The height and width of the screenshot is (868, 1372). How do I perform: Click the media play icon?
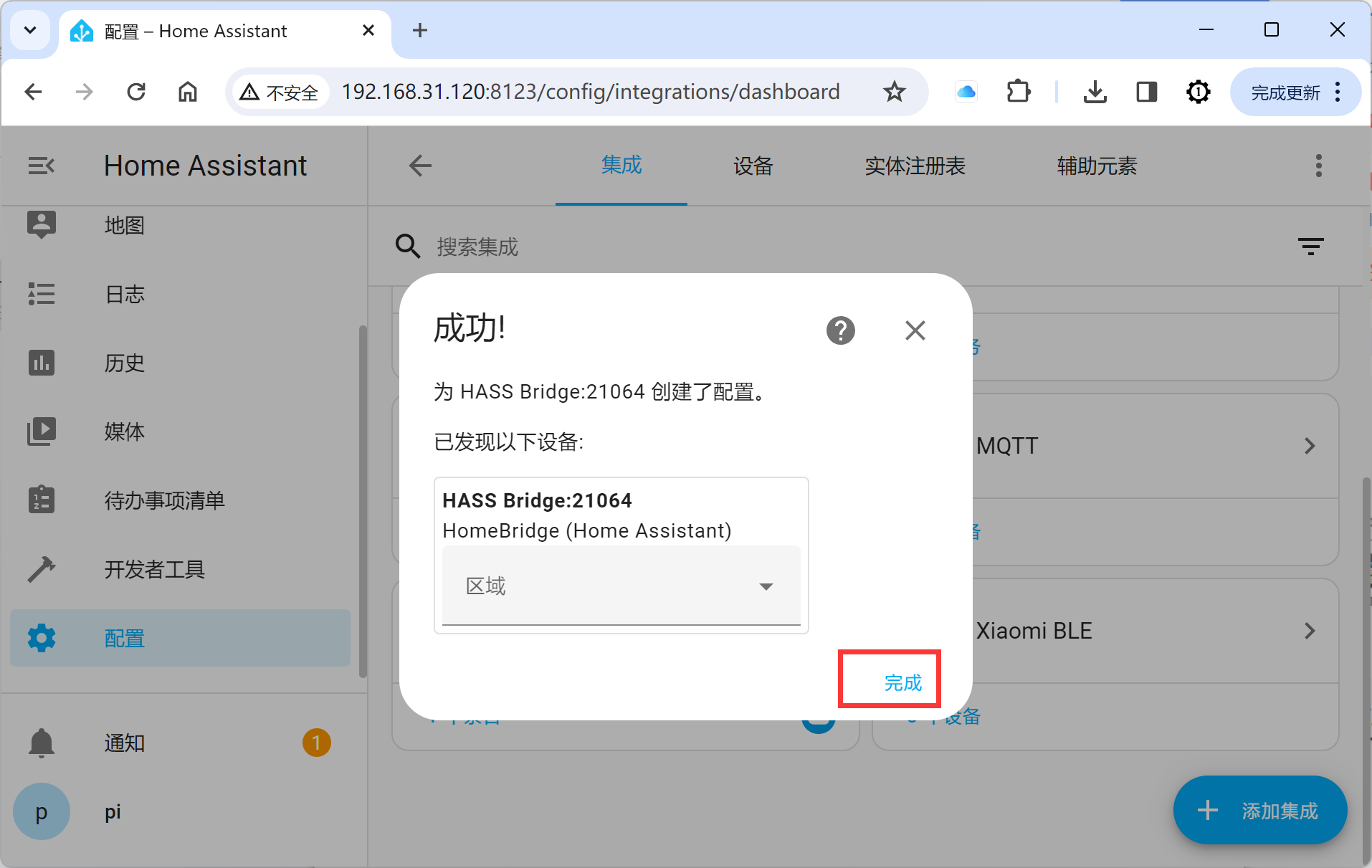[x=42, y=431]
